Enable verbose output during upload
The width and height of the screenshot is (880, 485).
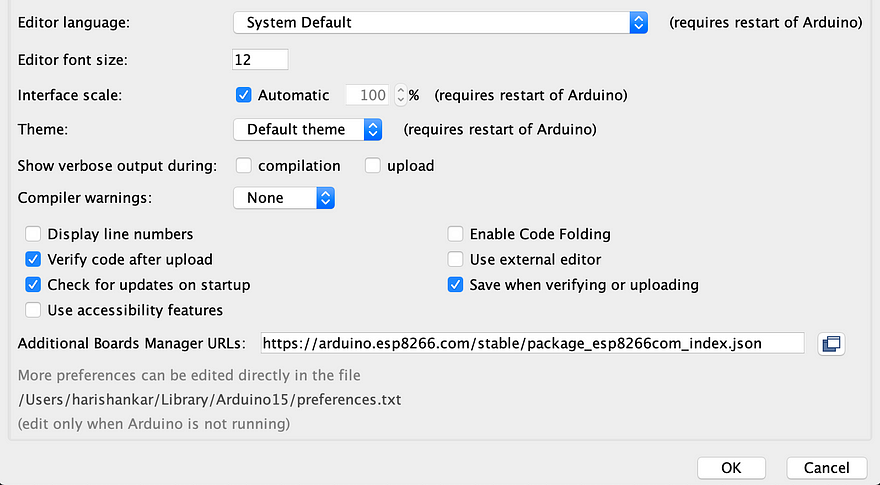tap(373, 166)
